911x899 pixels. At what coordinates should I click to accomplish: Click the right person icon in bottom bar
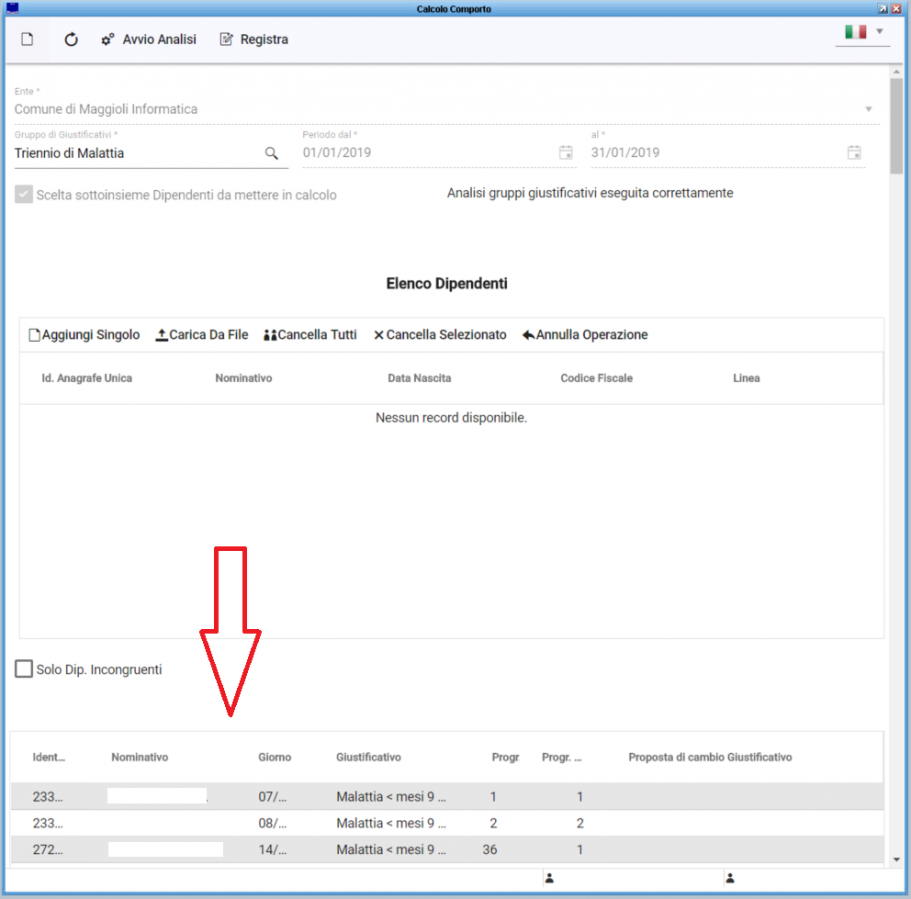(x=730, y=878)
